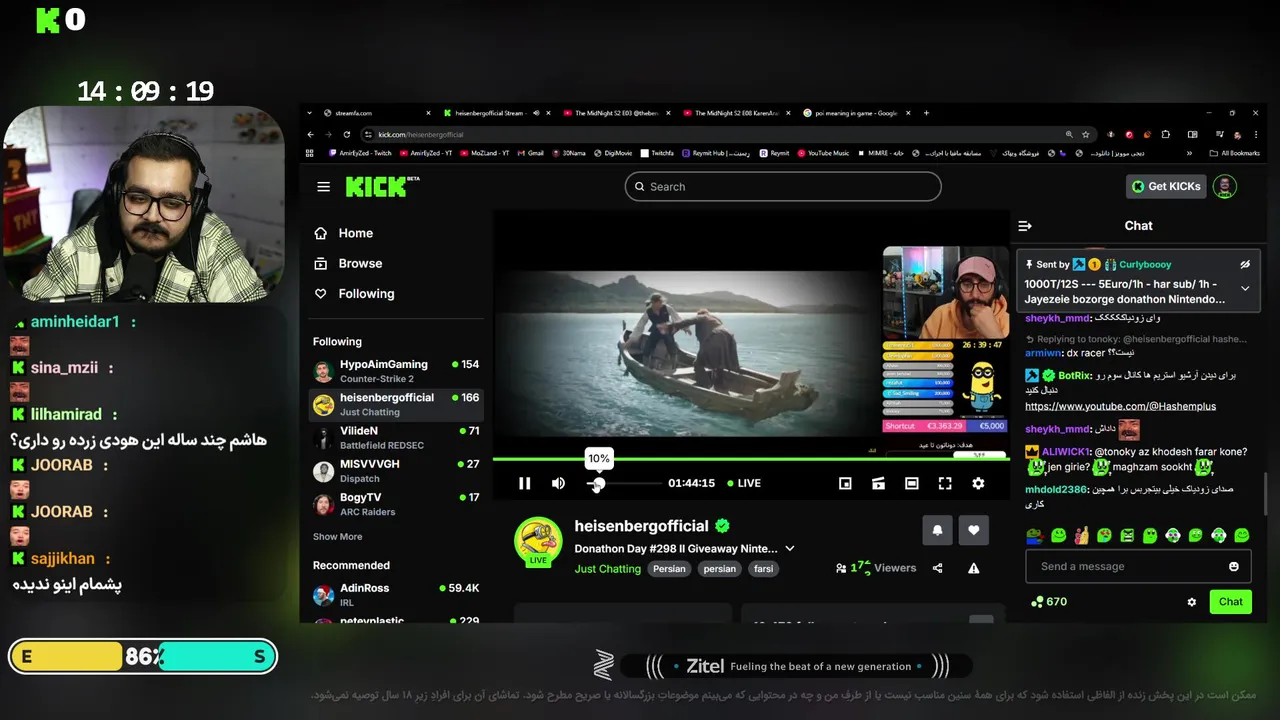Open the chat settings gear

pos(1191,602)
